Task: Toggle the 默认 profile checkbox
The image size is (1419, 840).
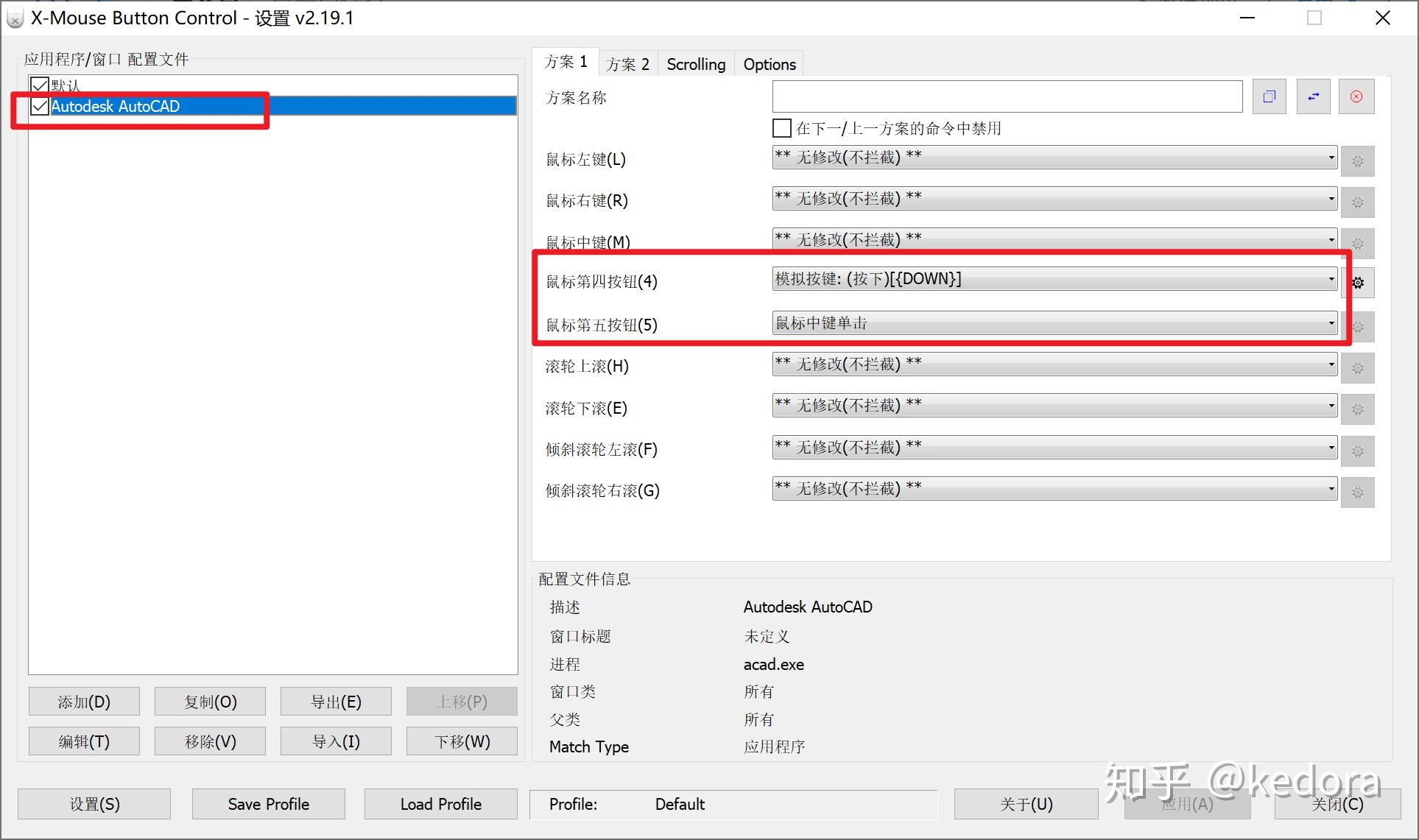Action: [39, 85]
